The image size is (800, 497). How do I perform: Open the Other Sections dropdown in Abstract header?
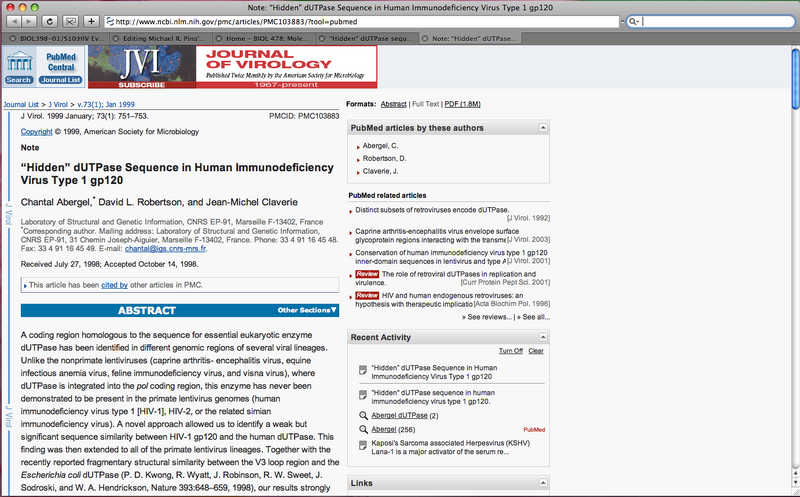pos(307,310)
